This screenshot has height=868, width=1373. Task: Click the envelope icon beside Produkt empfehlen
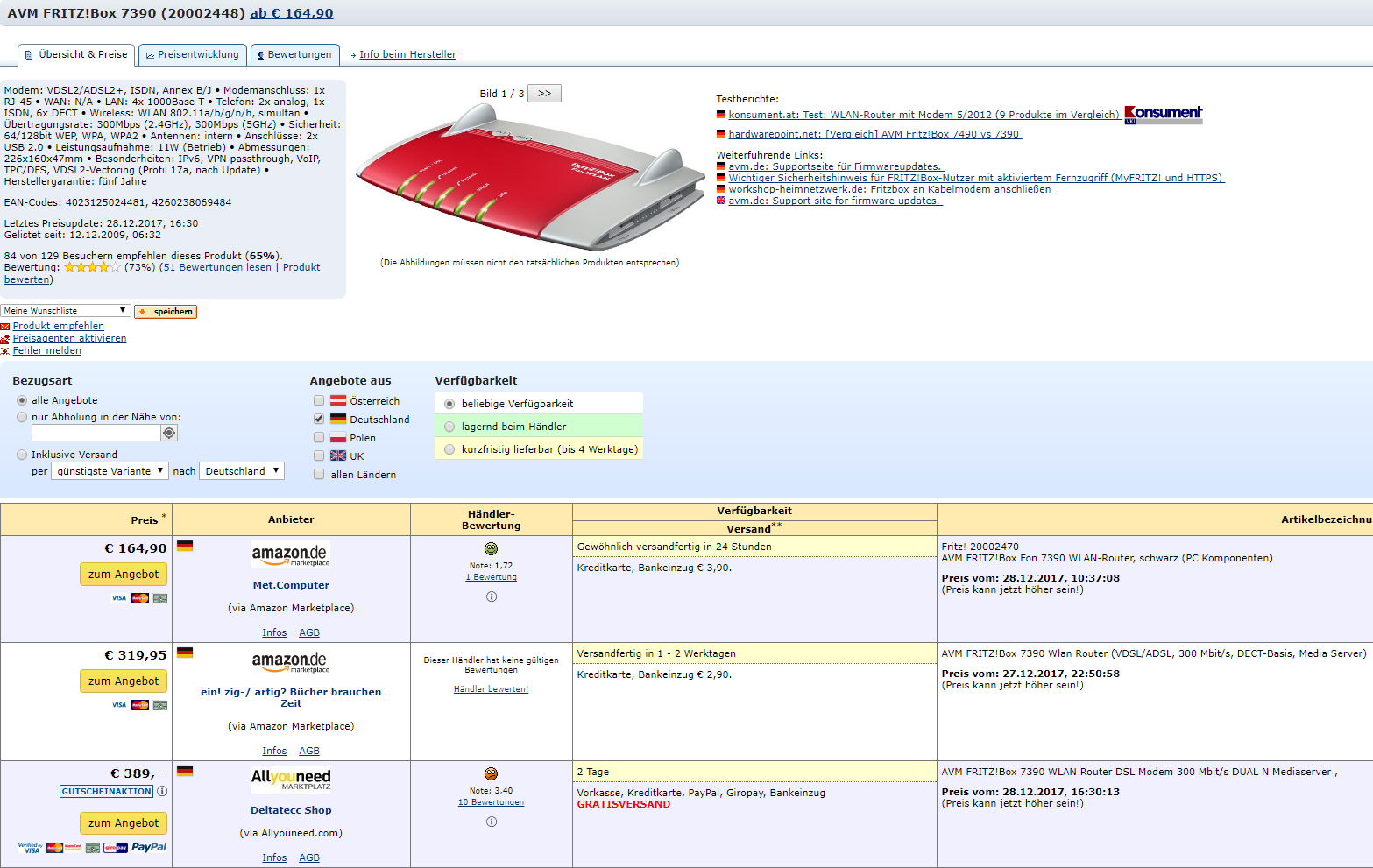(x=5, y=327)
